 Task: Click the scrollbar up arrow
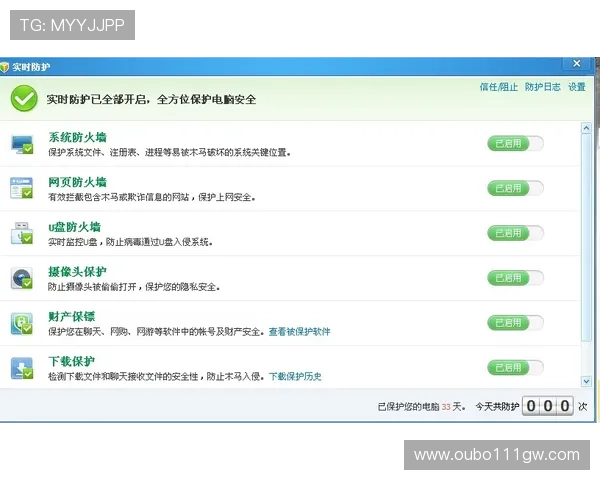tap(586, 128)
